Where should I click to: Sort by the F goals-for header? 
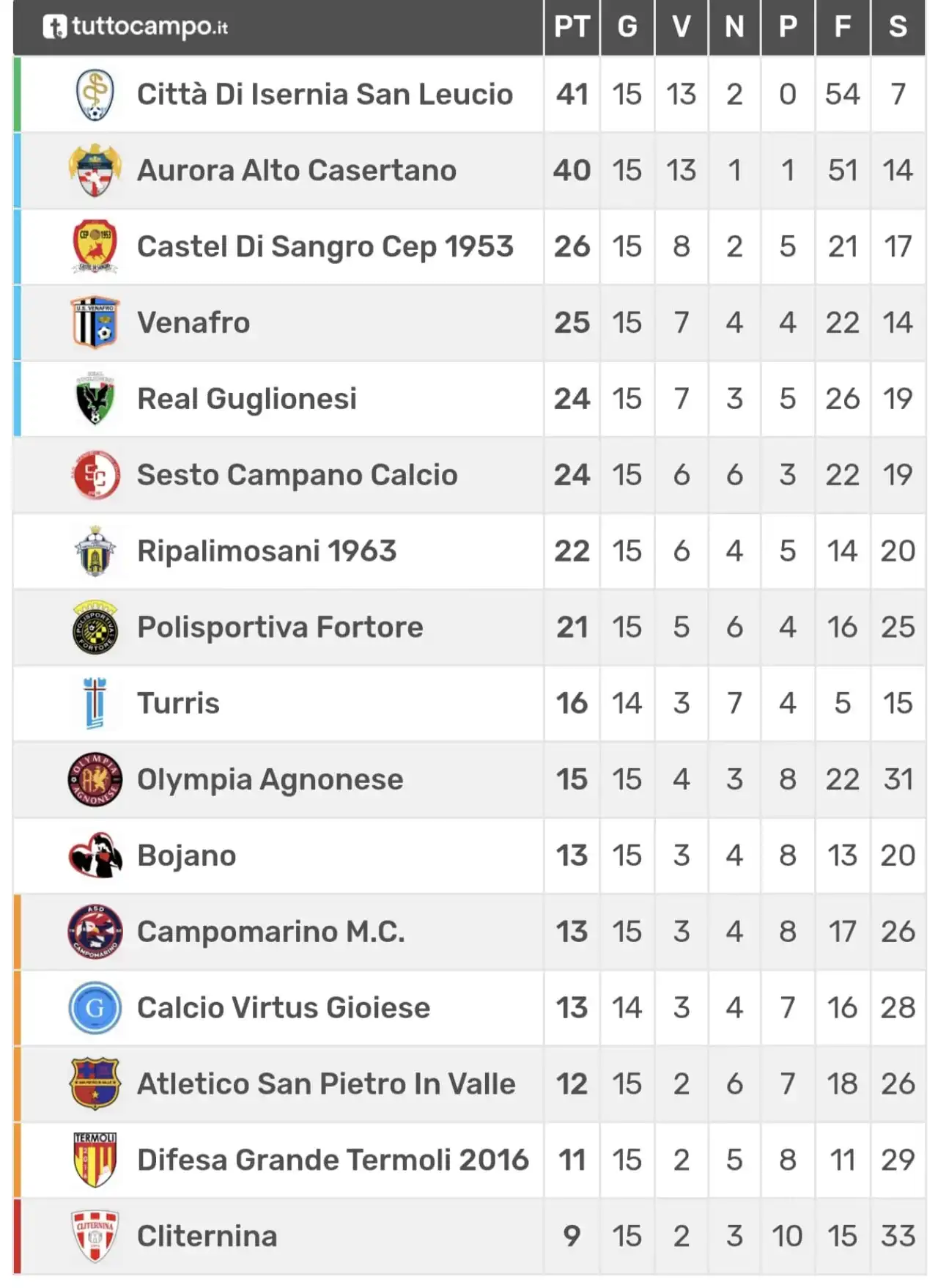pos(843,27)
